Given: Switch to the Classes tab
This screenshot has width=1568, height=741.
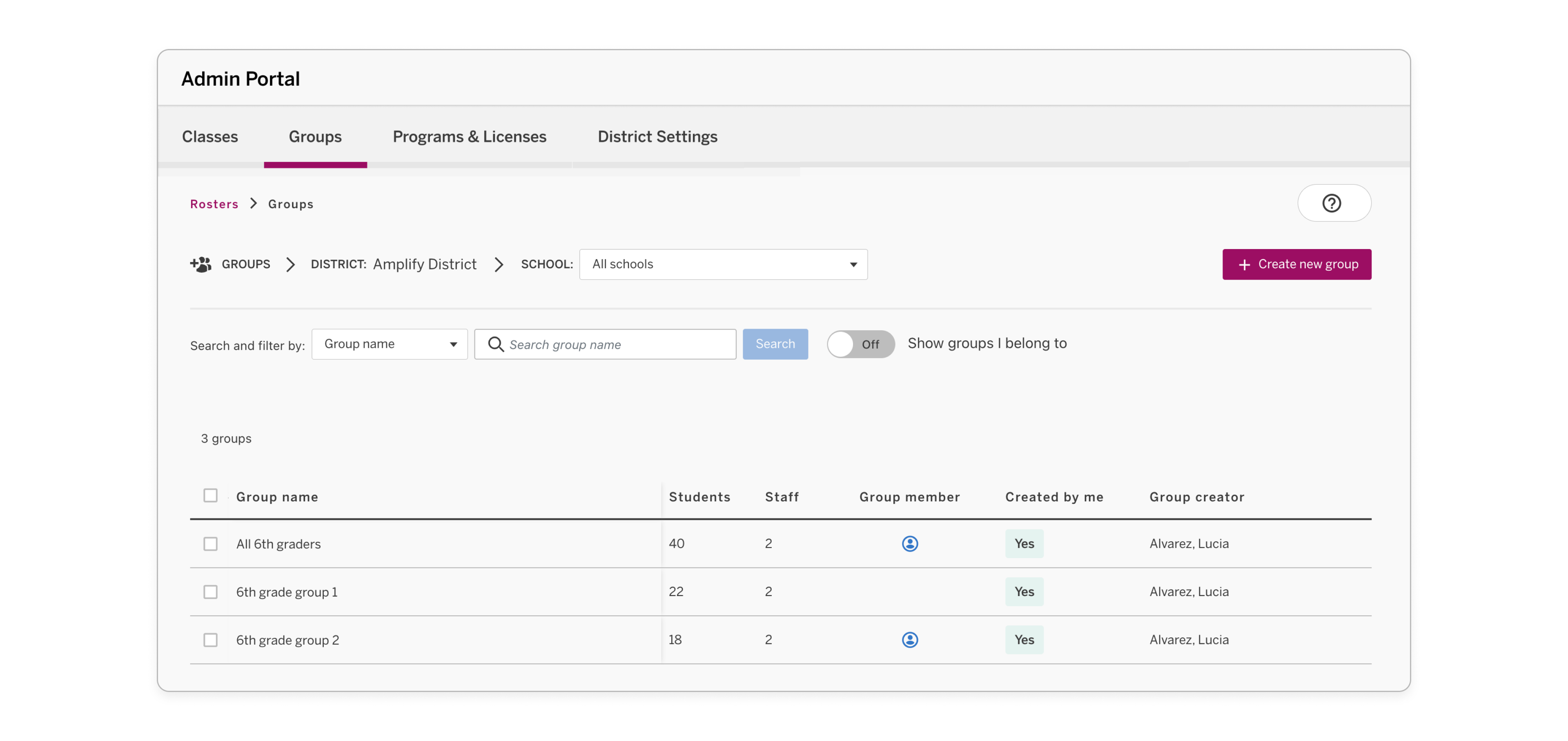Looking at the screenshot, I should point(209,136).
